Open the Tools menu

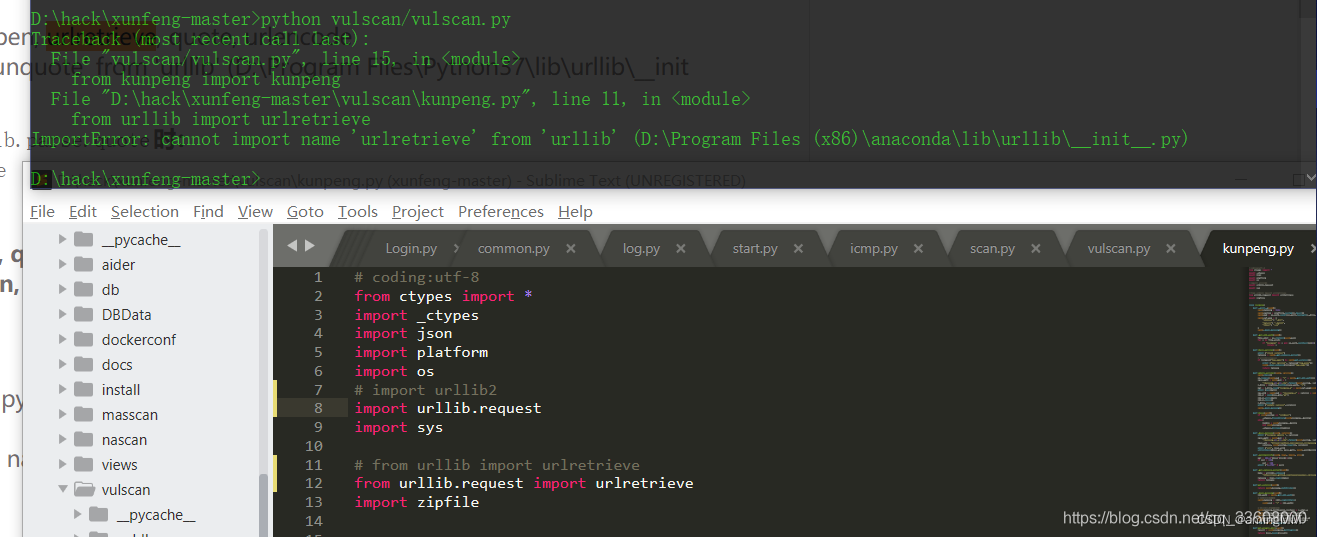pyautogui.click(x=358, y=211)
